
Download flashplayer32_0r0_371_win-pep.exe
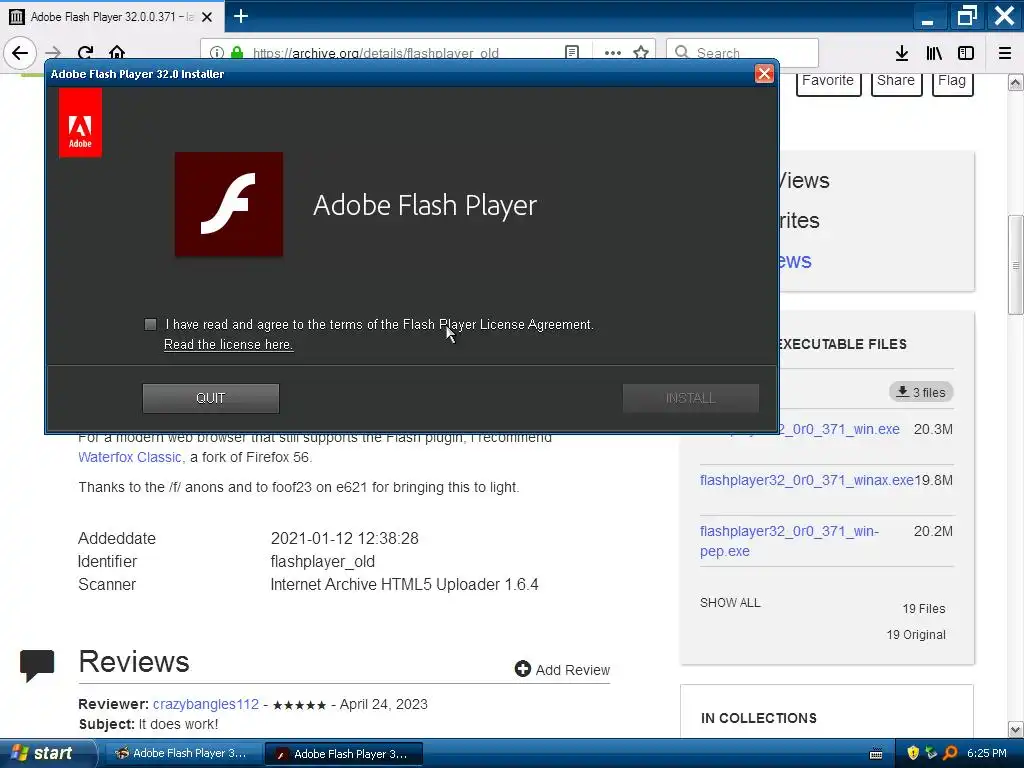(x=789, y=541)
